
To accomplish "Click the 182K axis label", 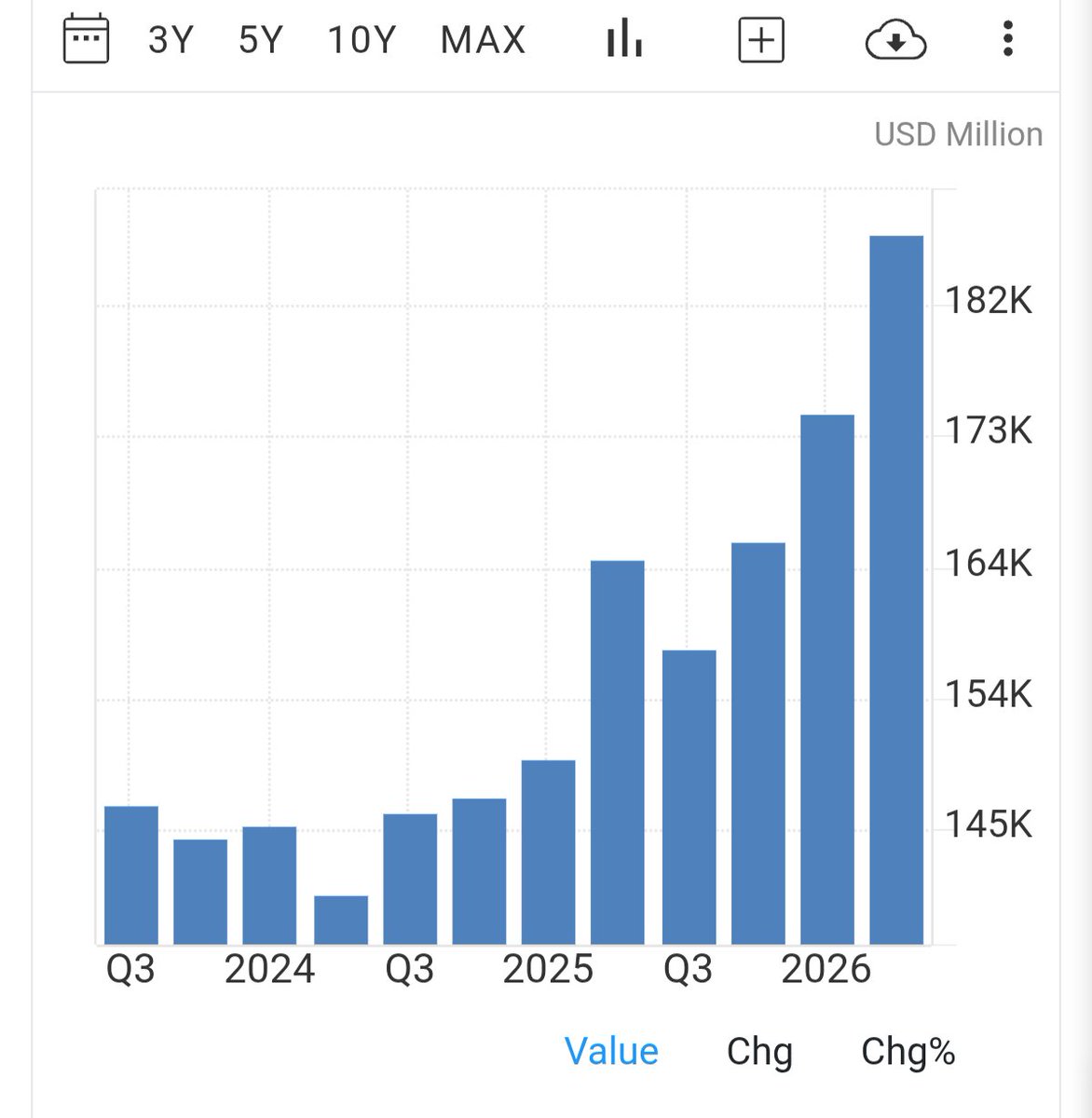I will (990, 301).
